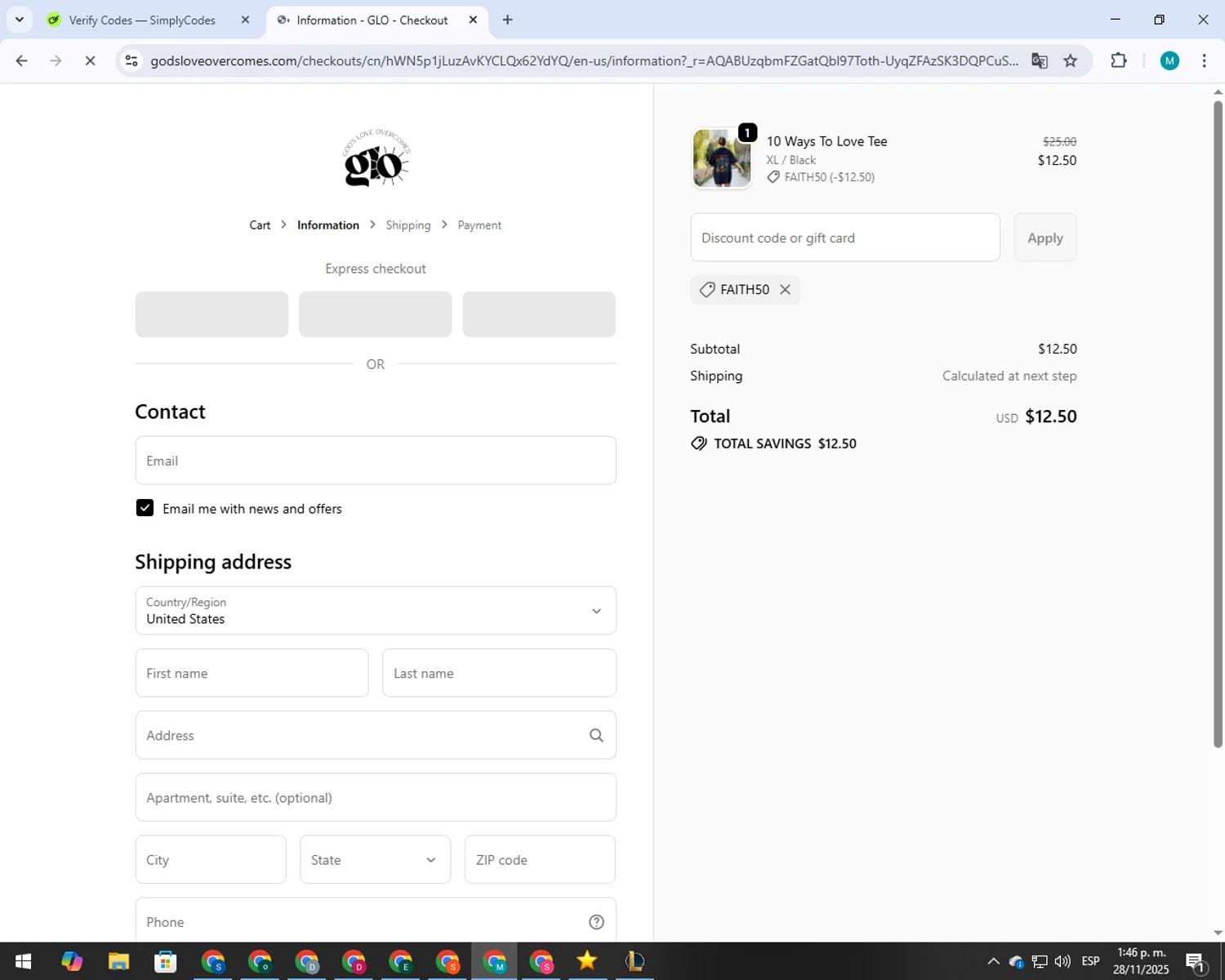
Task: Click the third express checkout button
Action: [x=539, y=314]
